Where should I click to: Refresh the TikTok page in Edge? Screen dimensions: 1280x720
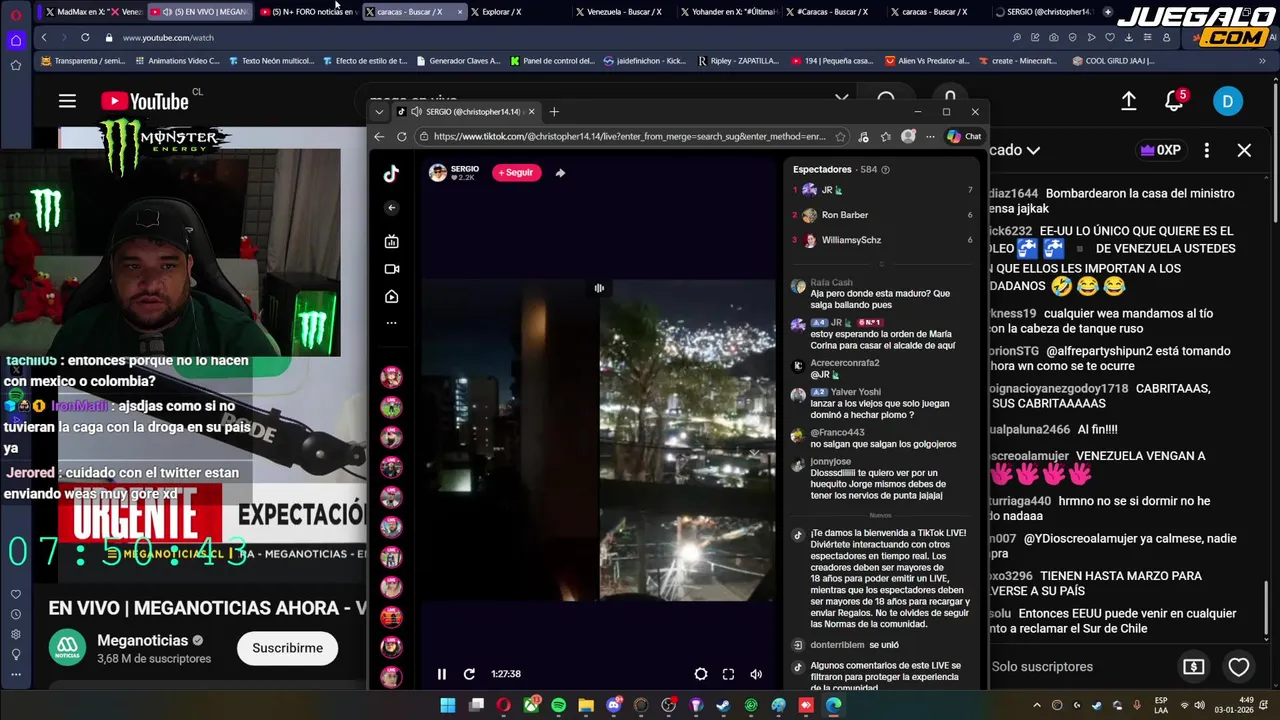pyautogui.click(x=402, y=137)
